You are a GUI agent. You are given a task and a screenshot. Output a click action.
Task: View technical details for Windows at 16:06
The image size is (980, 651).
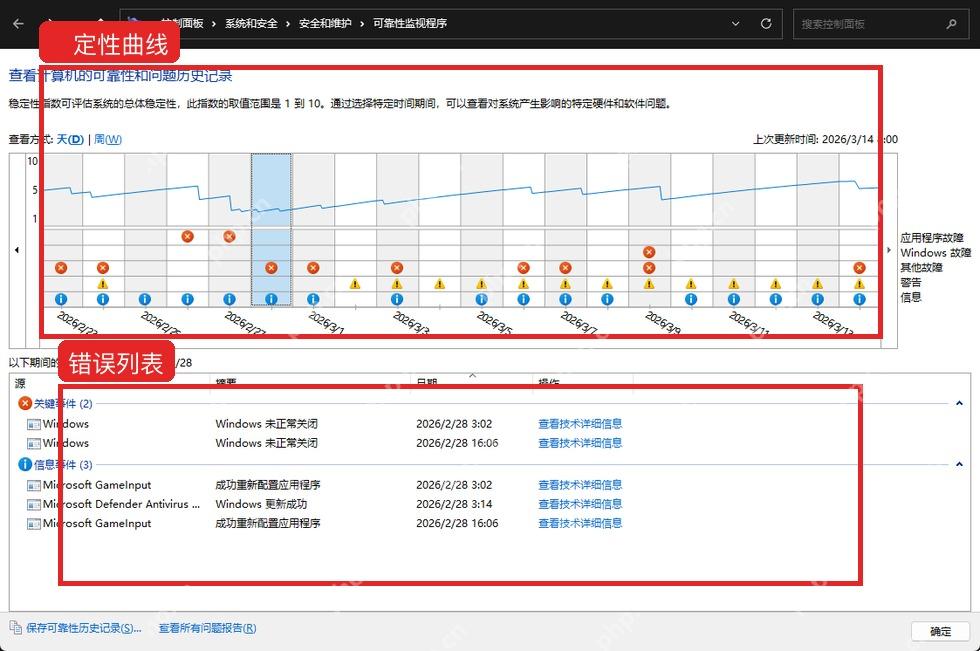pos(580,443)
